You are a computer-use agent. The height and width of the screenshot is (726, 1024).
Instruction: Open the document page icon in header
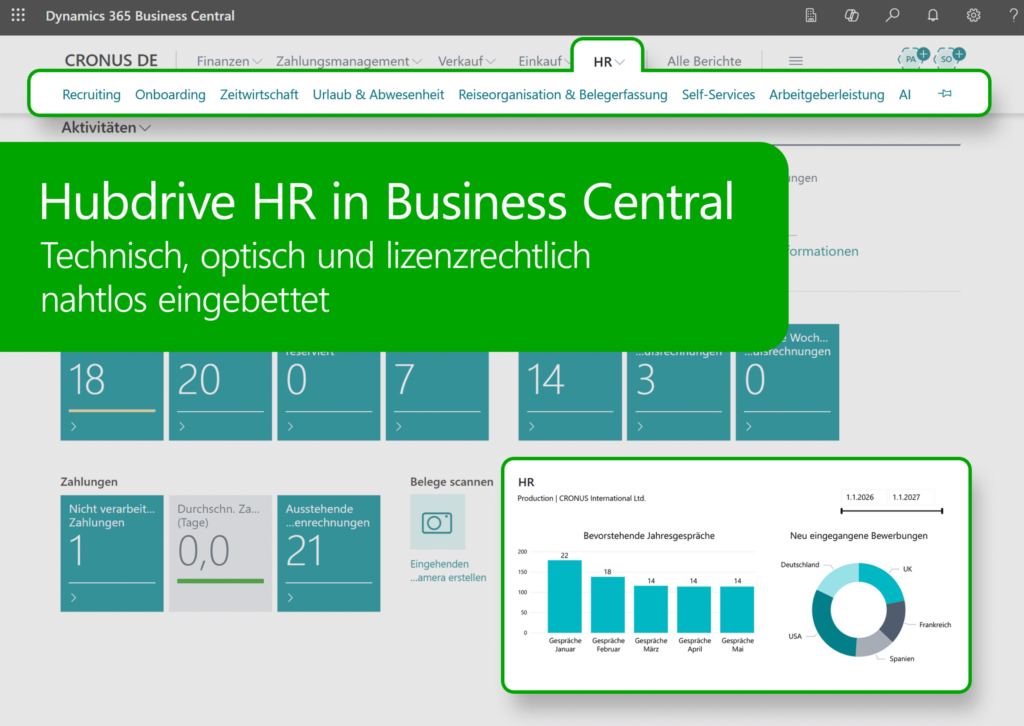point(810,15)
